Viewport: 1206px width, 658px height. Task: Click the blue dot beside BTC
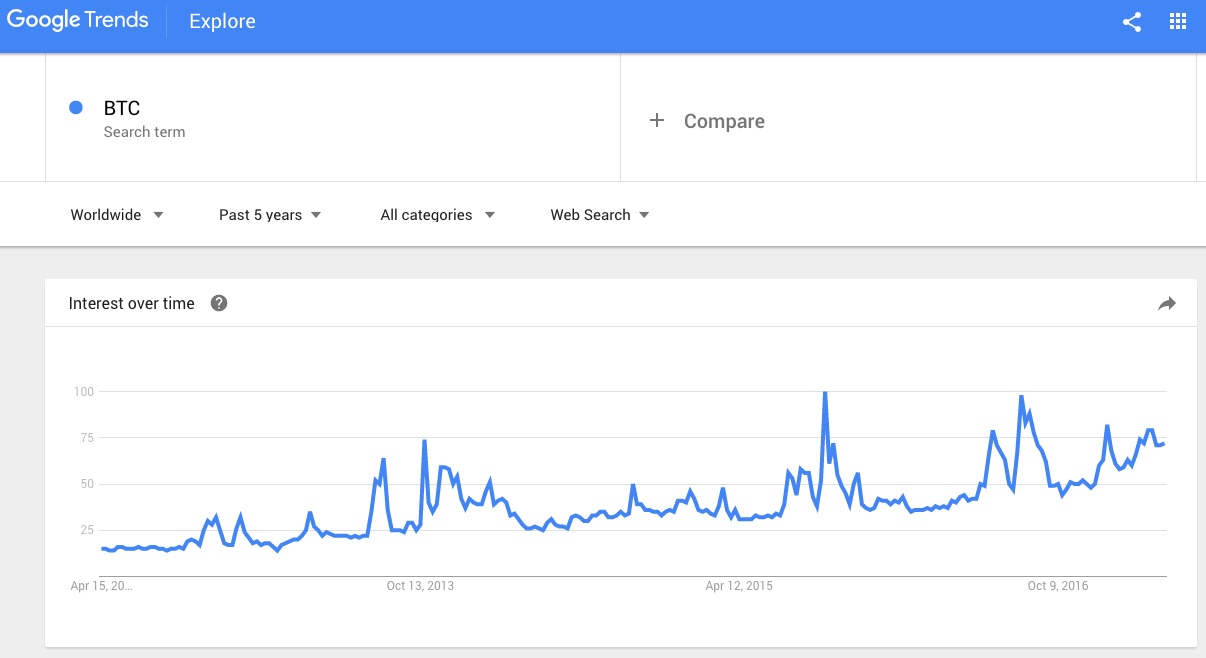click(x=75, y=108)
